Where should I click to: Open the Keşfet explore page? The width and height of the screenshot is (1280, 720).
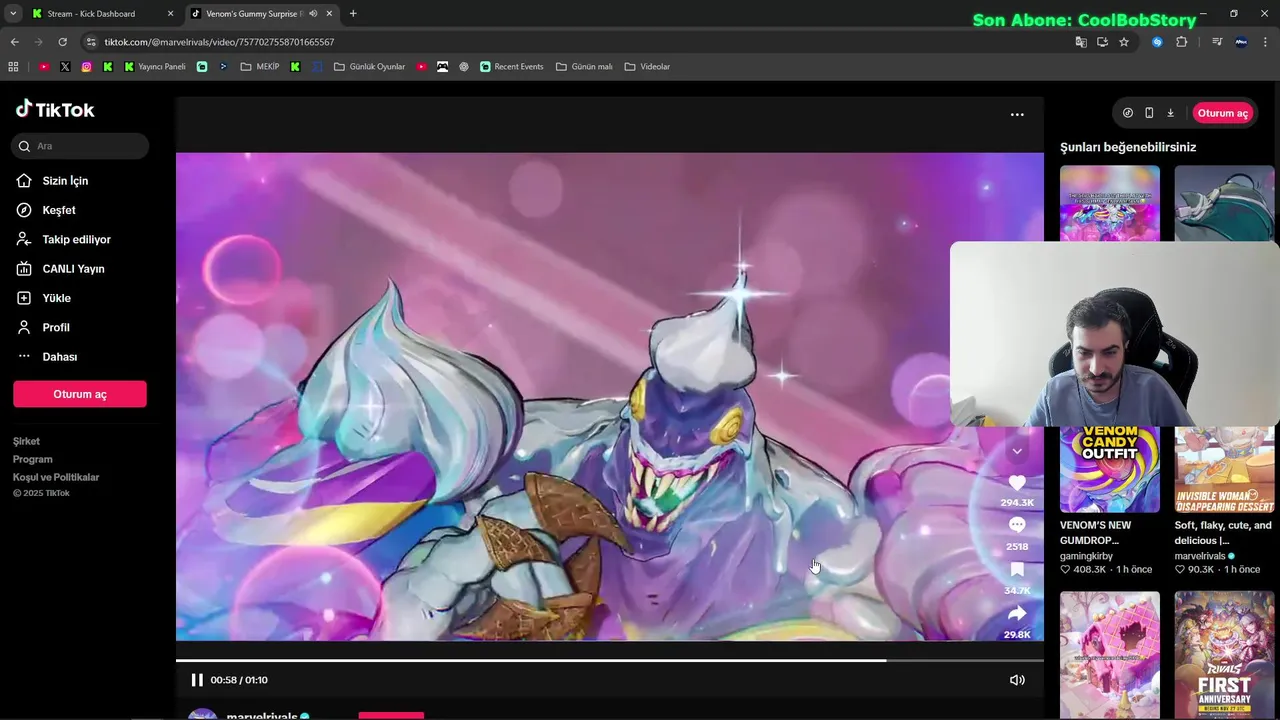click(x=59, y=210)
